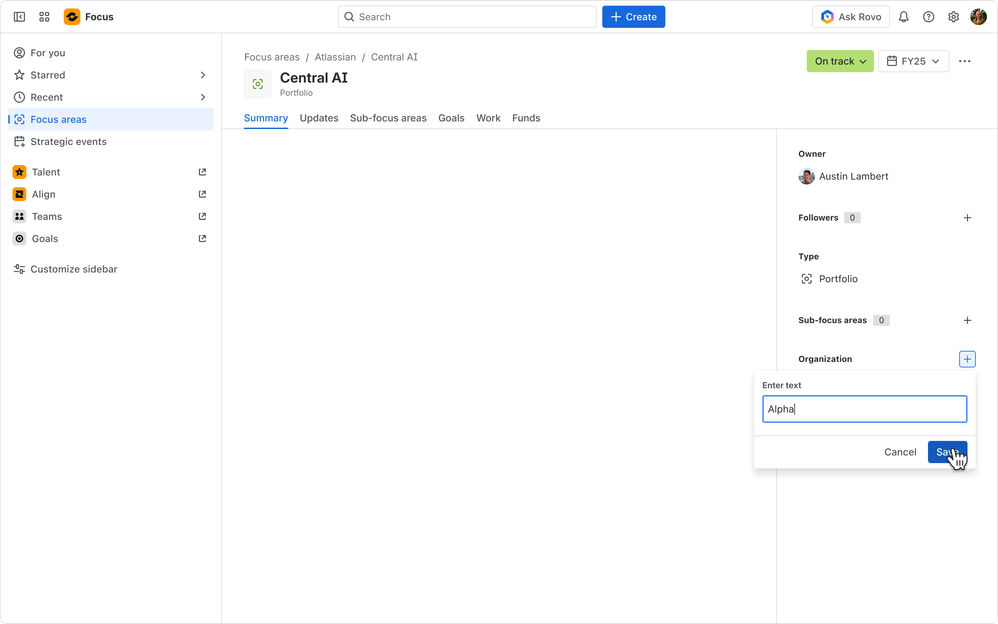
Task: Expand the Starred chevron arrow
Action: click(203, 75)
